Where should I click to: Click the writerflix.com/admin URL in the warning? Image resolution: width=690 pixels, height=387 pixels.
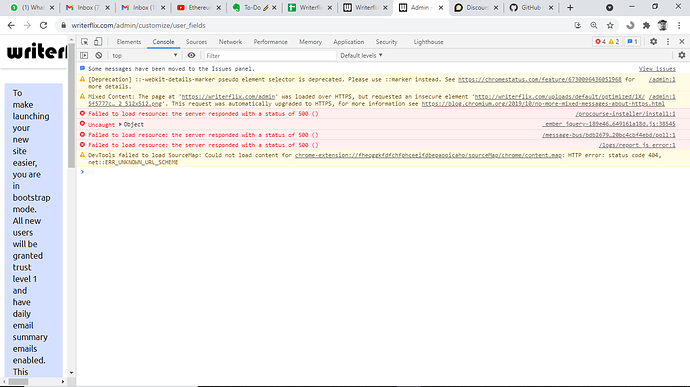[228, 96]
